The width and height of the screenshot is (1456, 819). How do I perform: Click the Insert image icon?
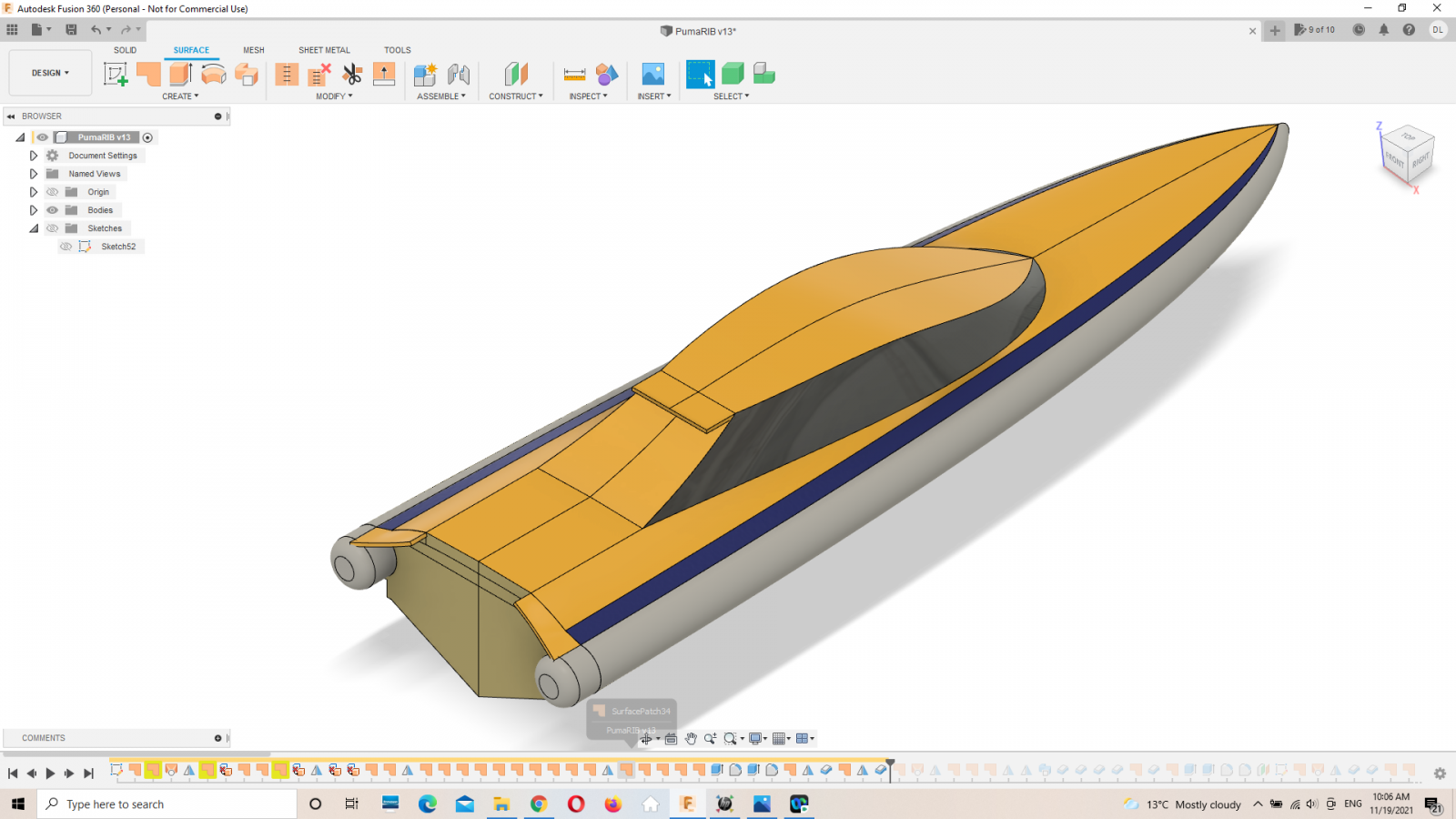coord(653,74)
